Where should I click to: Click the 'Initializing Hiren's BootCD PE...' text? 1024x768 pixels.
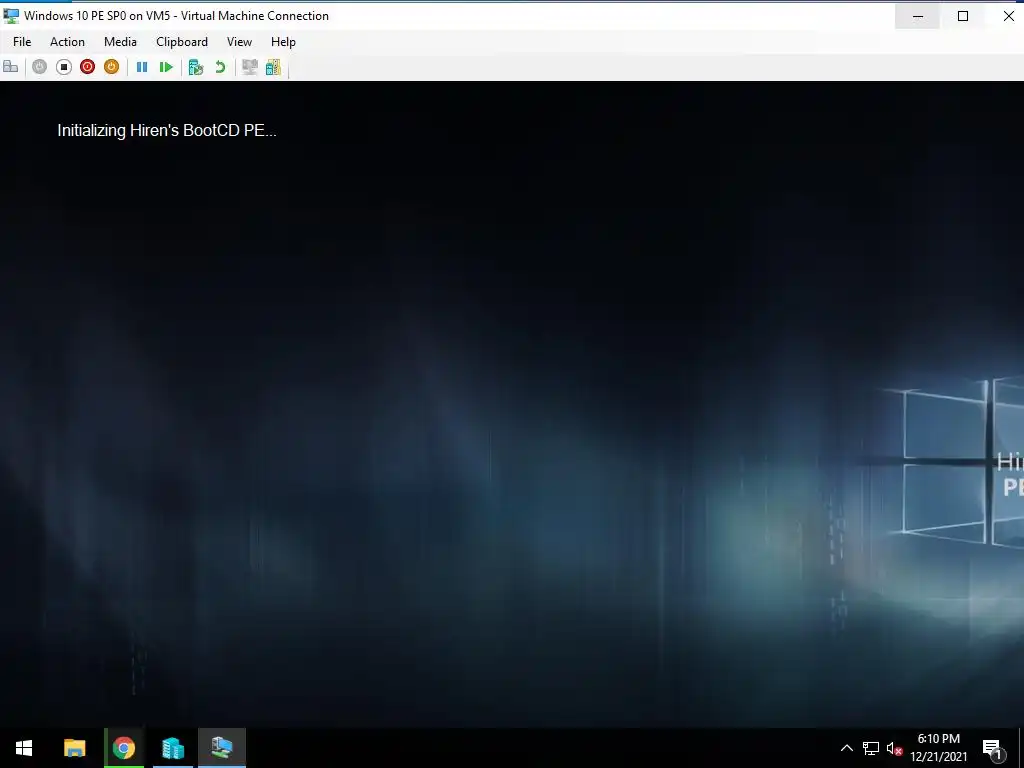tap(167, 131)
